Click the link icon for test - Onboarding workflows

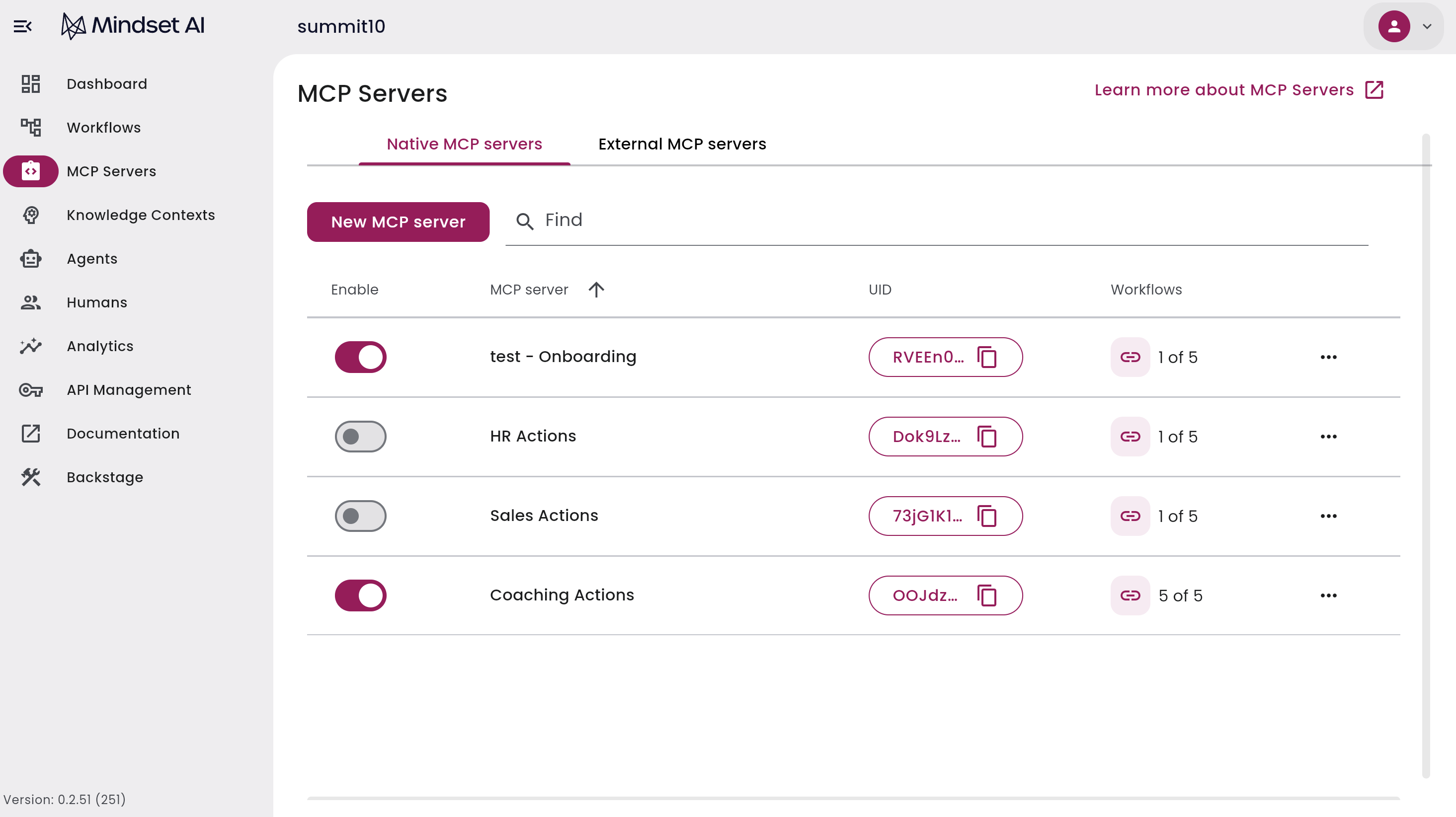pos(1130,357)
